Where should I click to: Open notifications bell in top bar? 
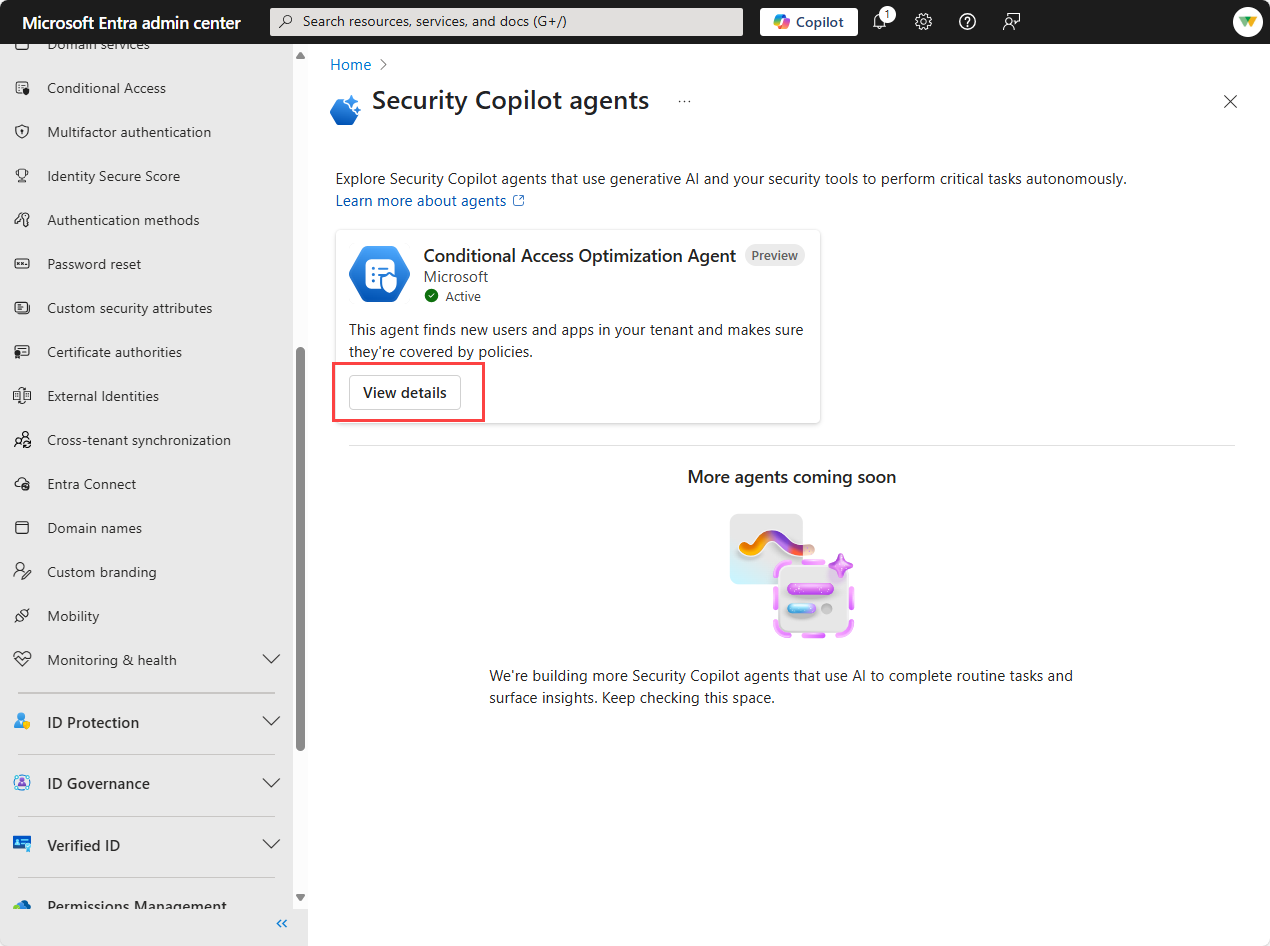coord(880,22)
